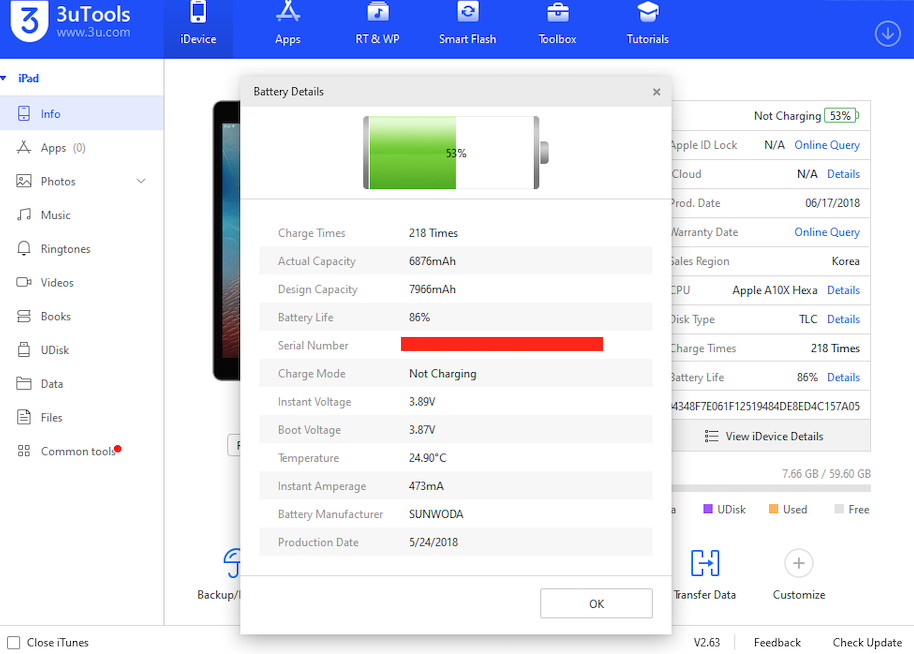Screen dimensions: 914x654
Task: Click Details link for CPU
Action: (x=843, y=290)
